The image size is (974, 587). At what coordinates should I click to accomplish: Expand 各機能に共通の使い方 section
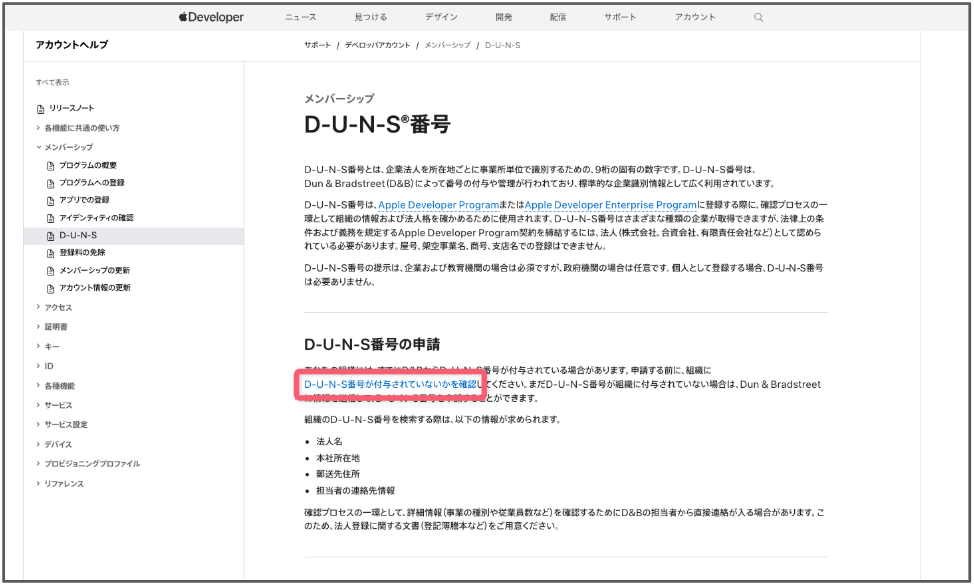tap(78, 128)
